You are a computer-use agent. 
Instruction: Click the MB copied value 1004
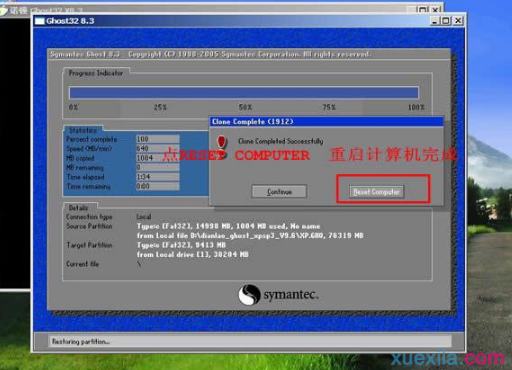tap(158, 158)
